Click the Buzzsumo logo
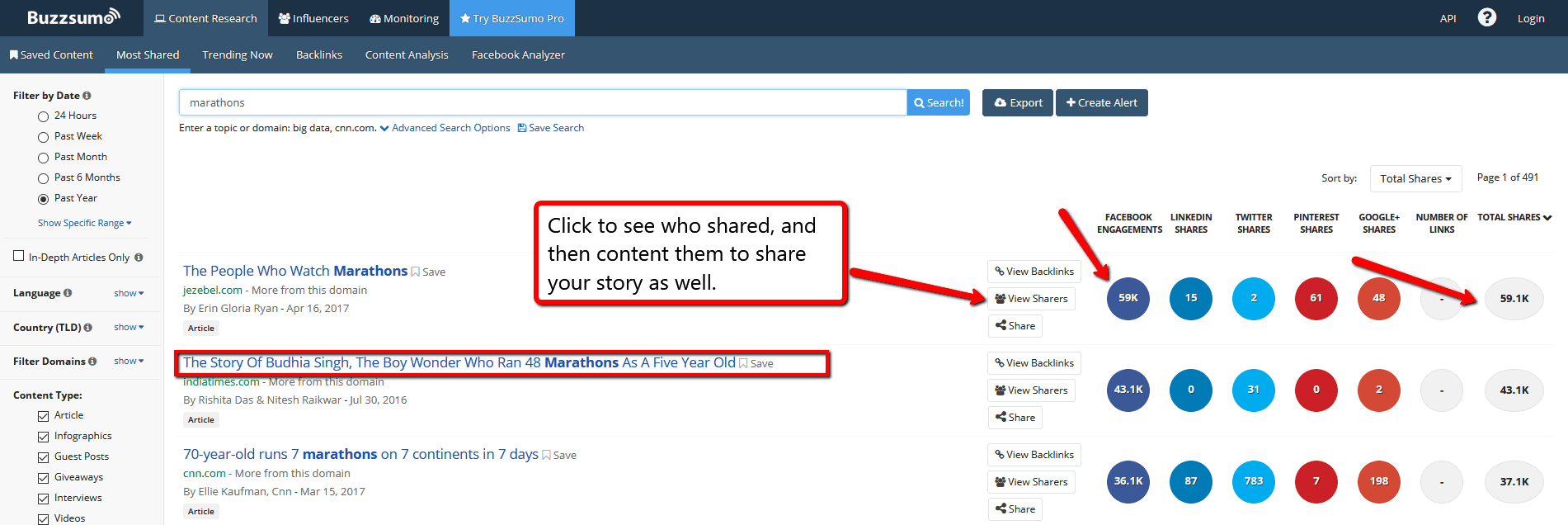Image resolution: width=1568 pixels, height=525 pixels. pos(73,17)
